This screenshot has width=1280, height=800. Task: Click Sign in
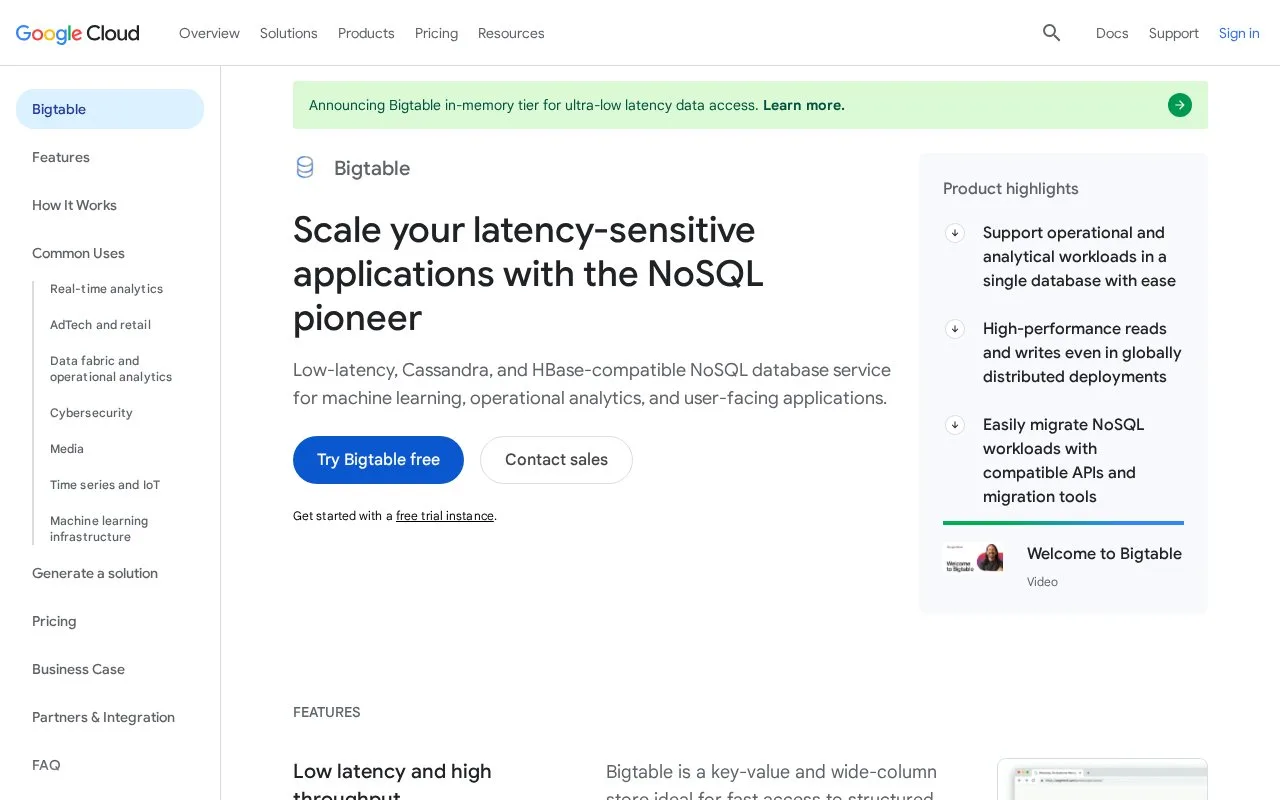[1239, 33]
